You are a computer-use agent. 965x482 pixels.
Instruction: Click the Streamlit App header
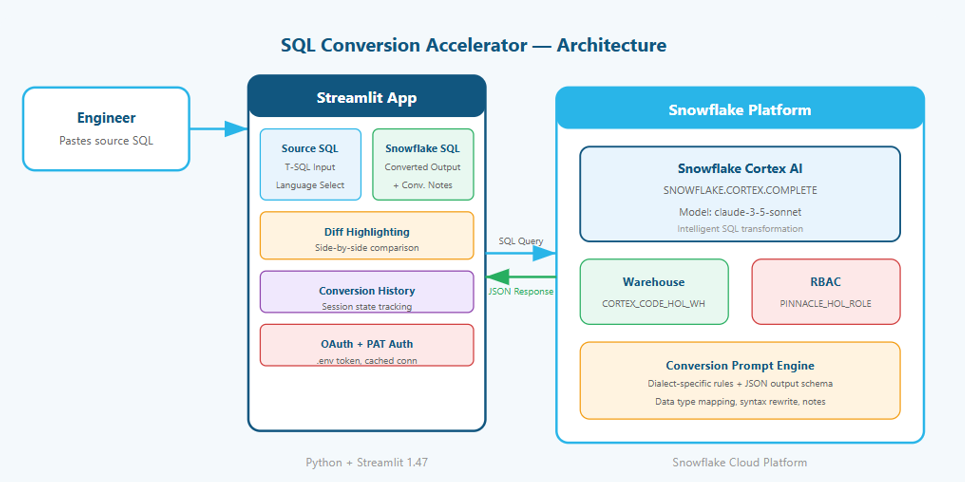367,97
